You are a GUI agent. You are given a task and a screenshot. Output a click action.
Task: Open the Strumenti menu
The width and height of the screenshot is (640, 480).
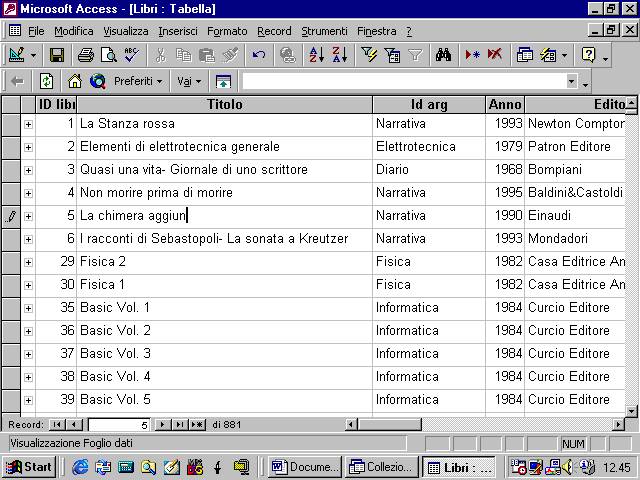(x=324, y=31)
